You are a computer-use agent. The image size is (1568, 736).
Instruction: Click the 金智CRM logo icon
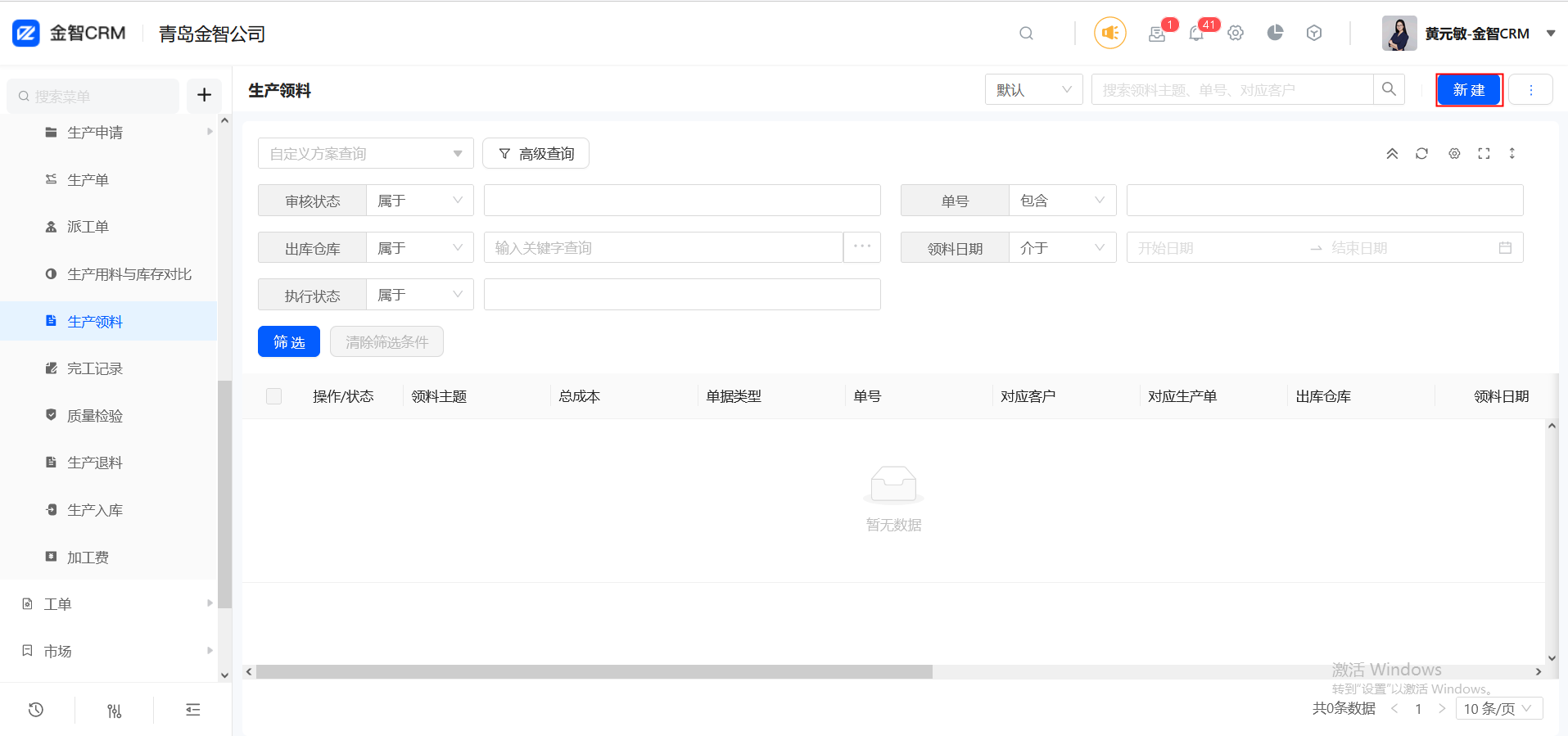click(x=26, y=33)
